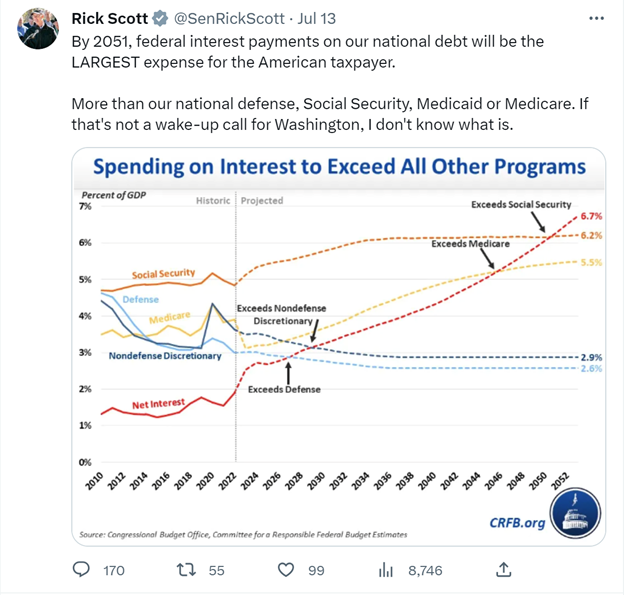This screenshot has height=595, width=624.
Task: Open the three-dot more options menu
Action: 596,18
